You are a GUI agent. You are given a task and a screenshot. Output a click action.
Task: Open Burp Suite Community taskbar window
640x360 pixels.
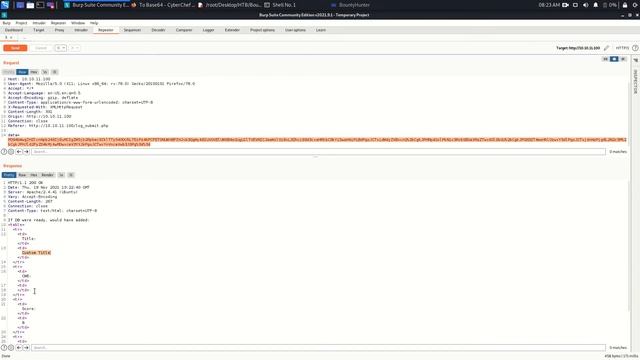click(96, 5)
